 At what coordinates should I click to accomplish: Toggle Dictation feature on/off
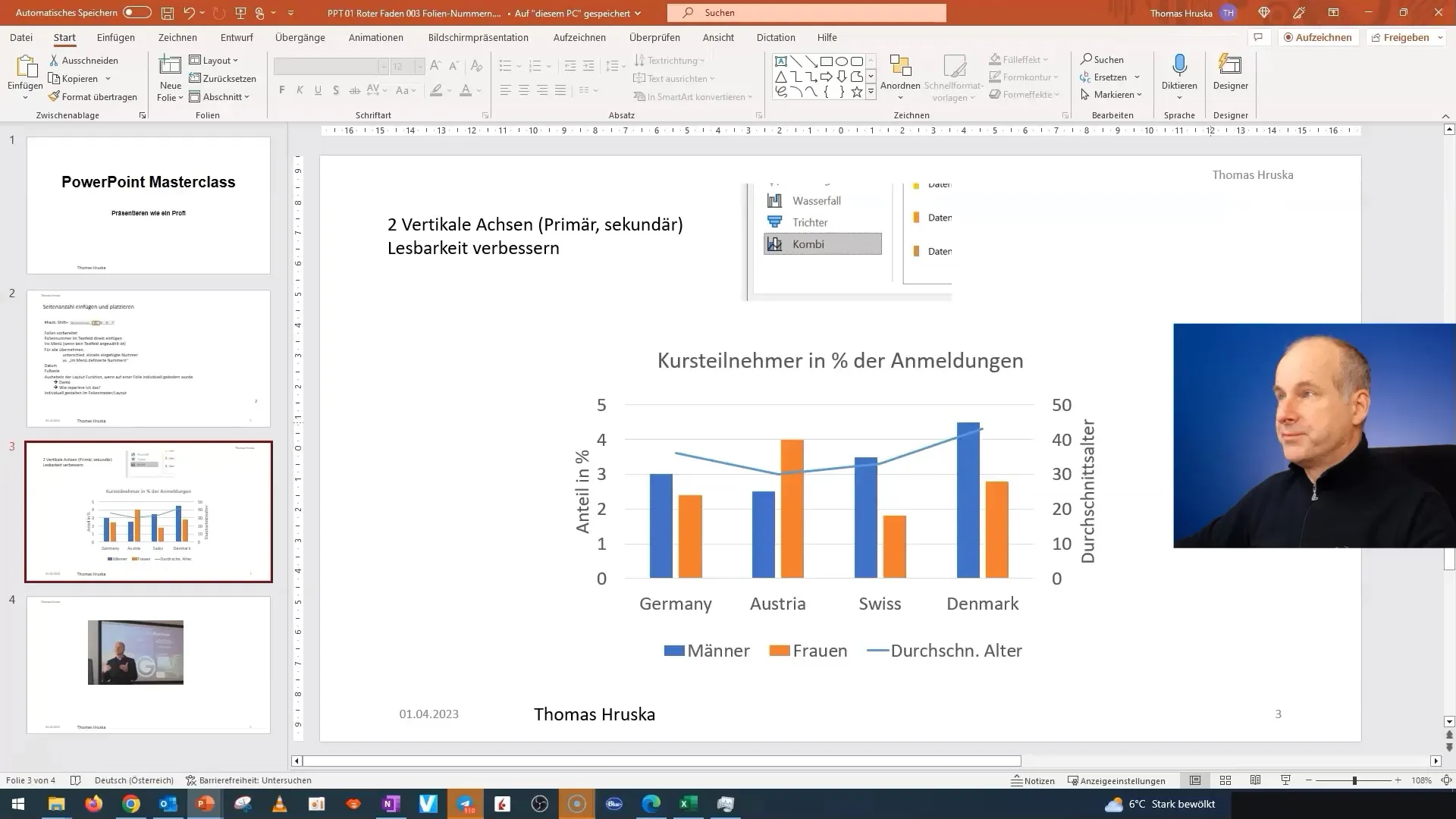coord(1178,75)
